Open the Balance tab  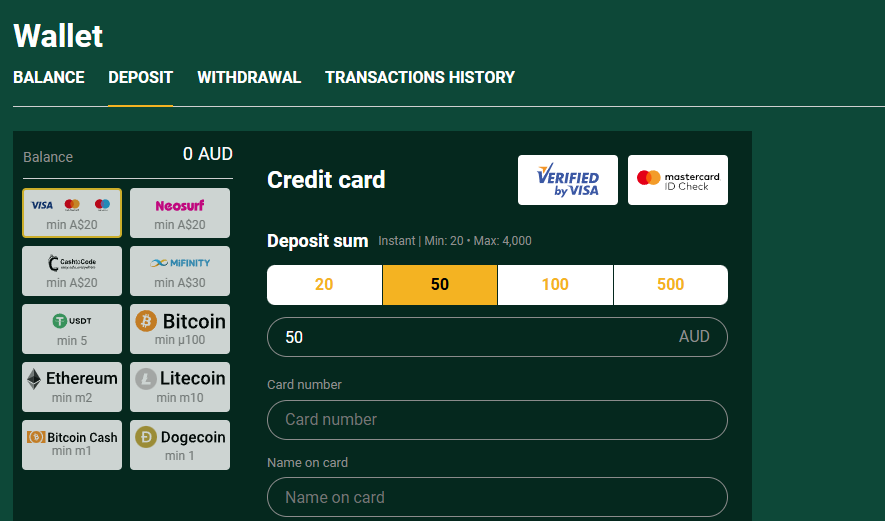(x=49, y=77)
